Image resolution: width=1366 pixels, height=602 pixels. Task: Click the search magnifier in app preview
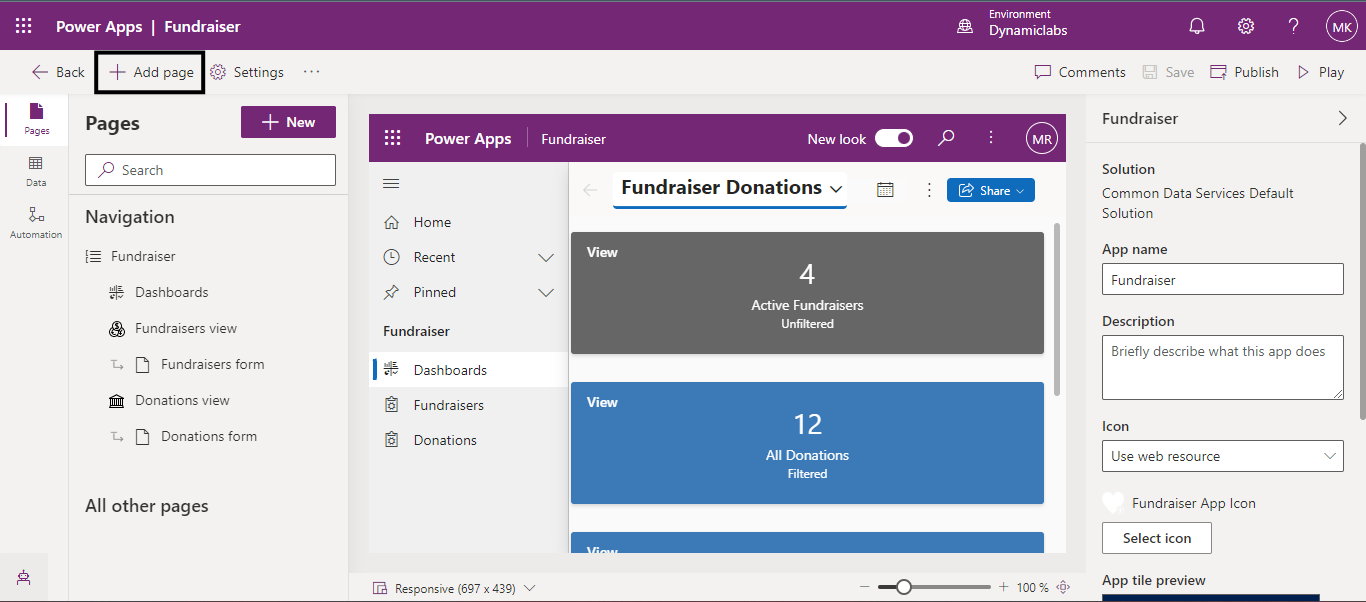946,138
